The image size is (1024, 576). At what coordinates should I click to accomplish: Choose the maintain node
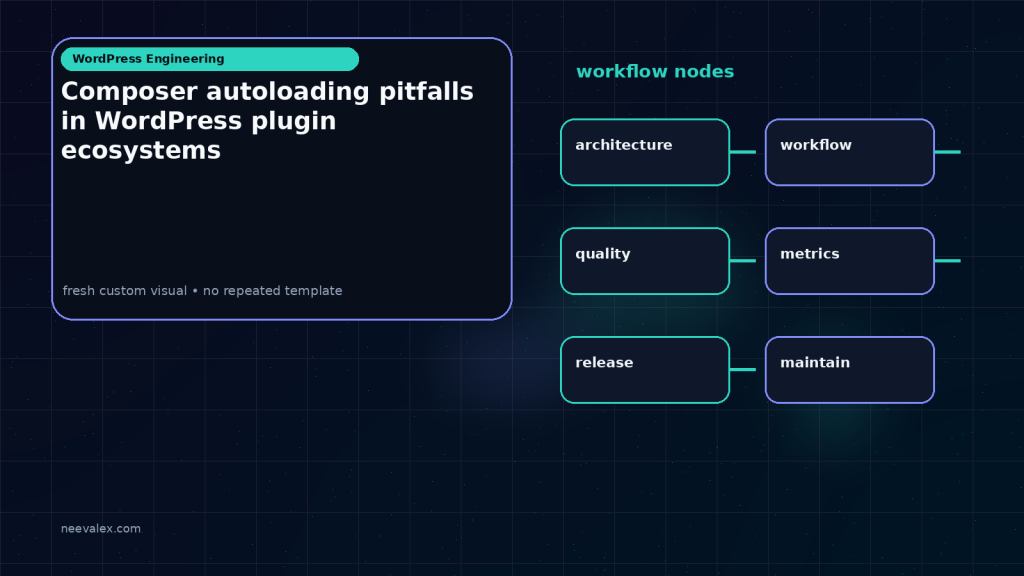pos(850,370)
